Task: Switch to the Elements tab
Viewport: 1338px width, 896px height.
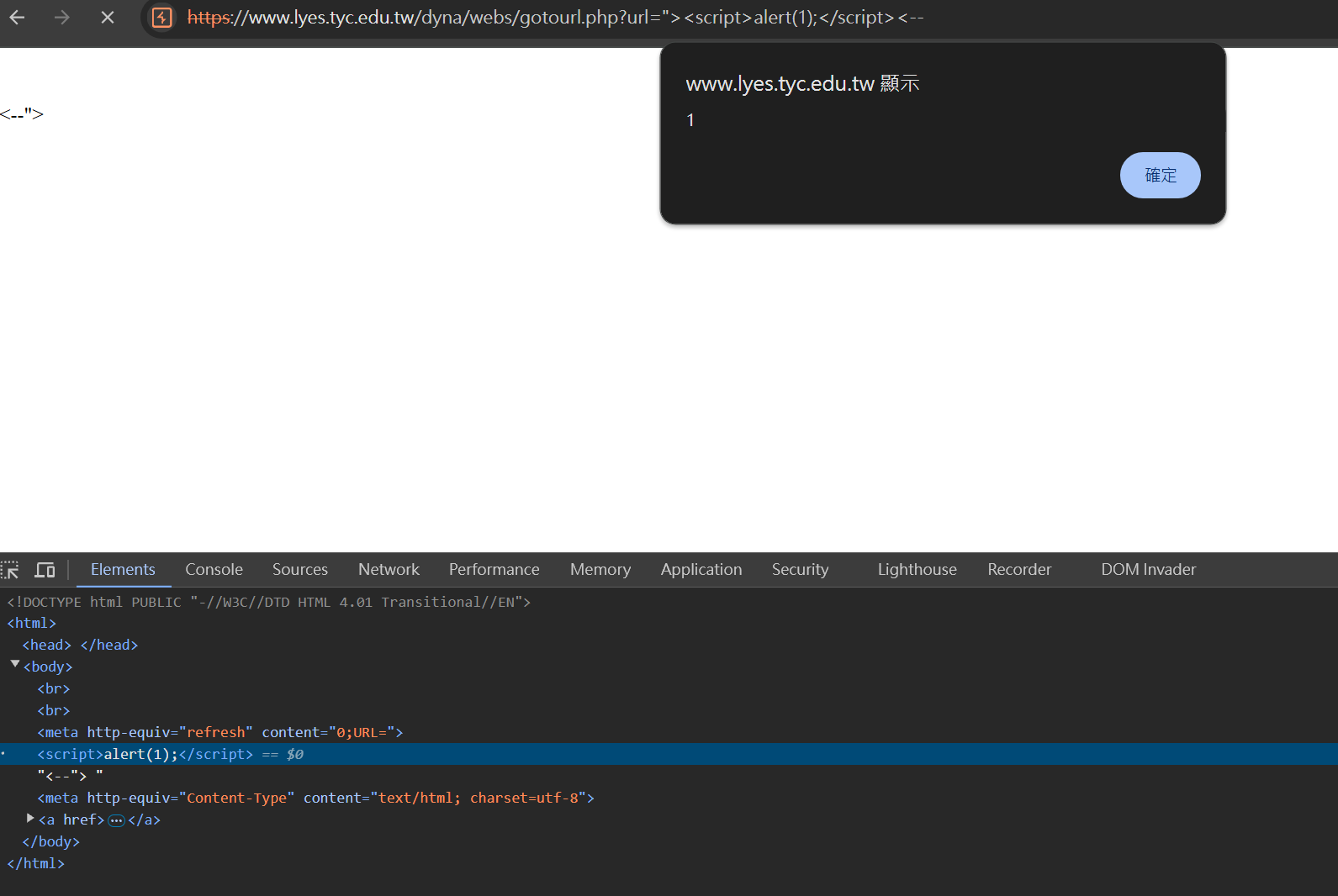Action: (123, 569)
